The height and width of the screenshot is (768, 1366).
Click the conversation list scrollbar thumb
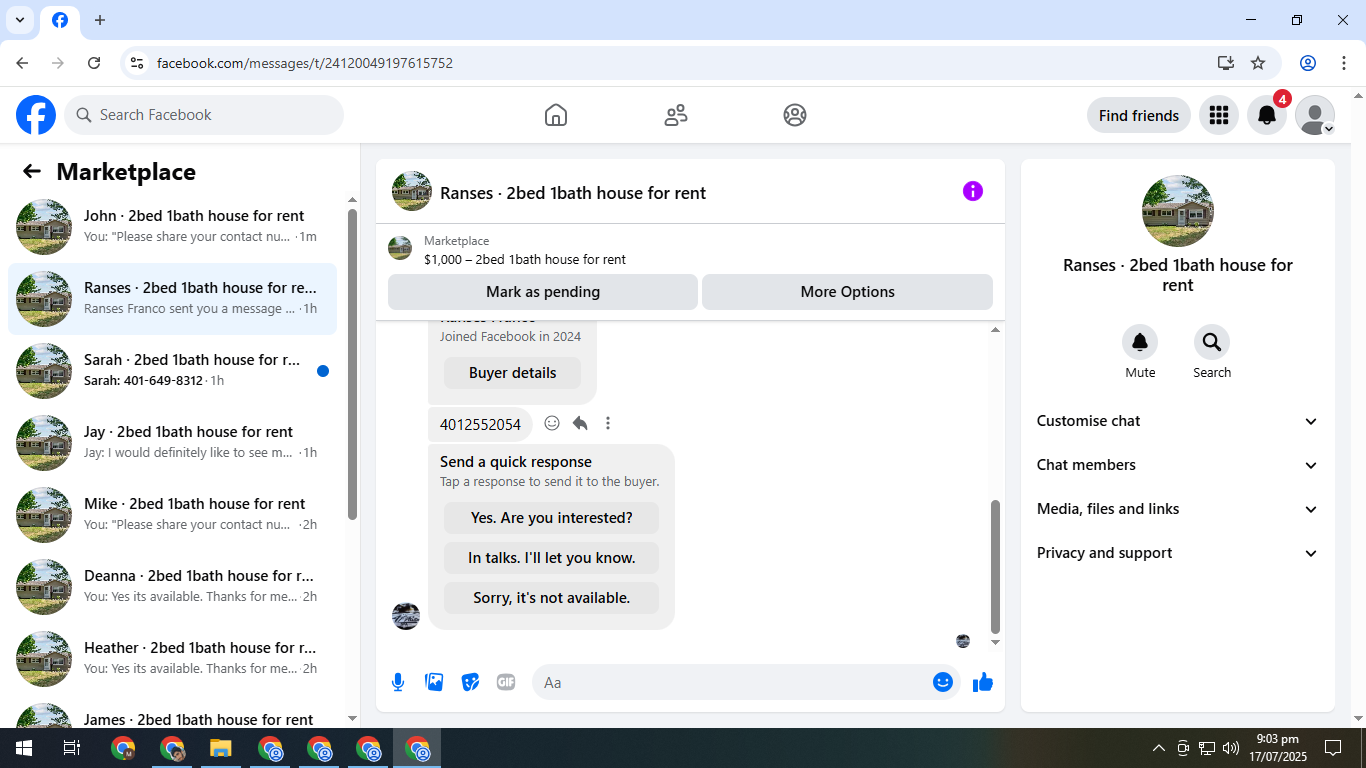point(352,364)
